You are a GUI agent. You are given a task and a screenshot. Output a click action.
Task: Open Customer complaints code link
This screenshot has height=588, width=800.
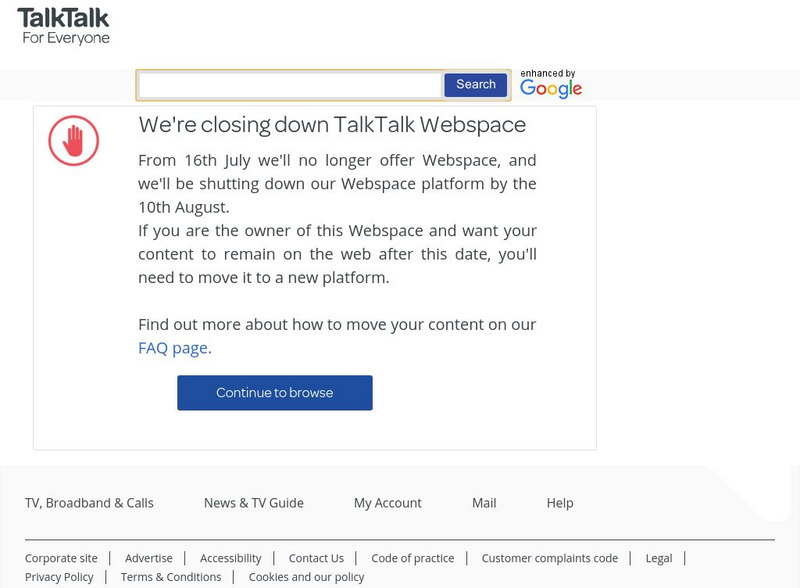(549, 558)
